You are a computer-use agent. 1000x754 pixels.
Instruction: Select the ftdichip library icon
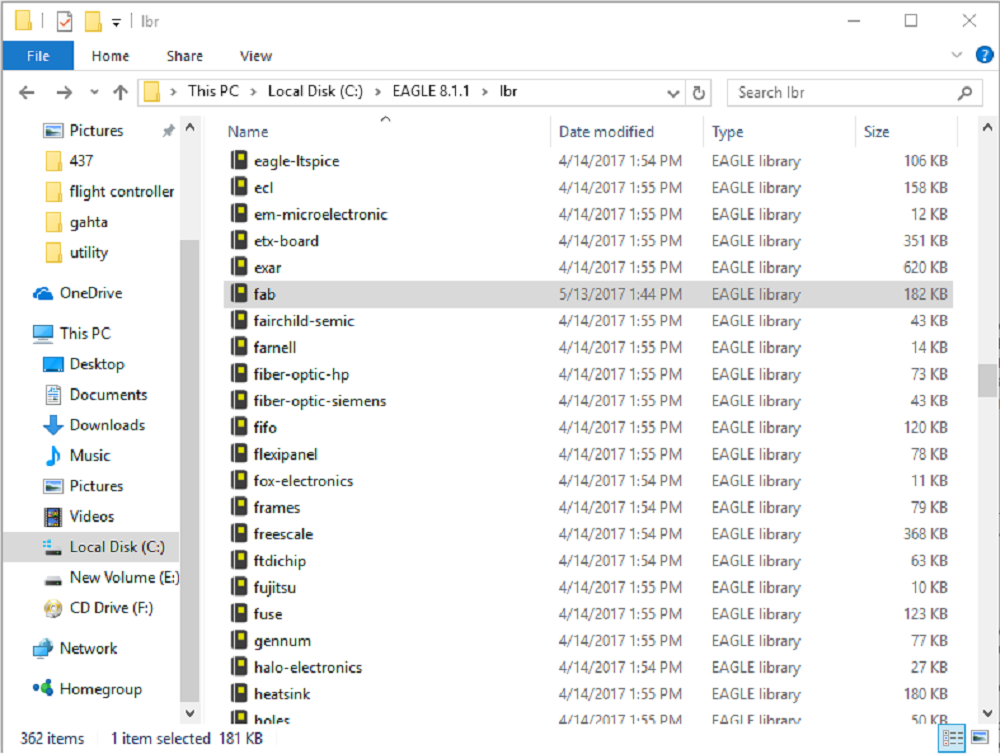click(x=239, y=560)
